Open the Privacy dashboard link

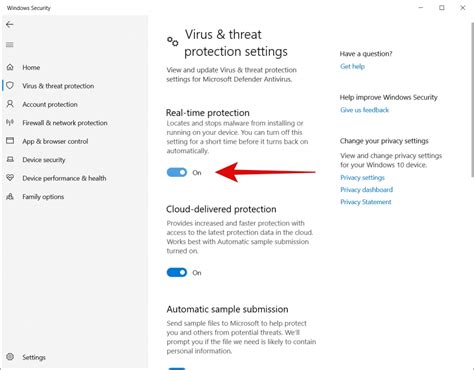tap(366, 190)
